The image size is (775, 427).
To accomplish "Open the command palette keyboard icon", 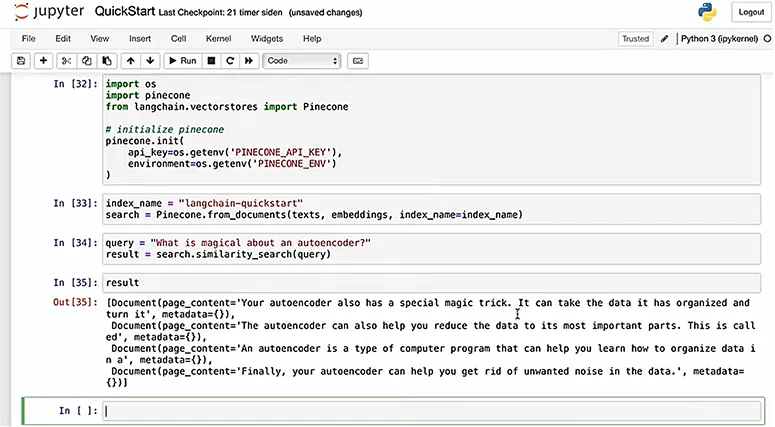I will coord(357,61).
